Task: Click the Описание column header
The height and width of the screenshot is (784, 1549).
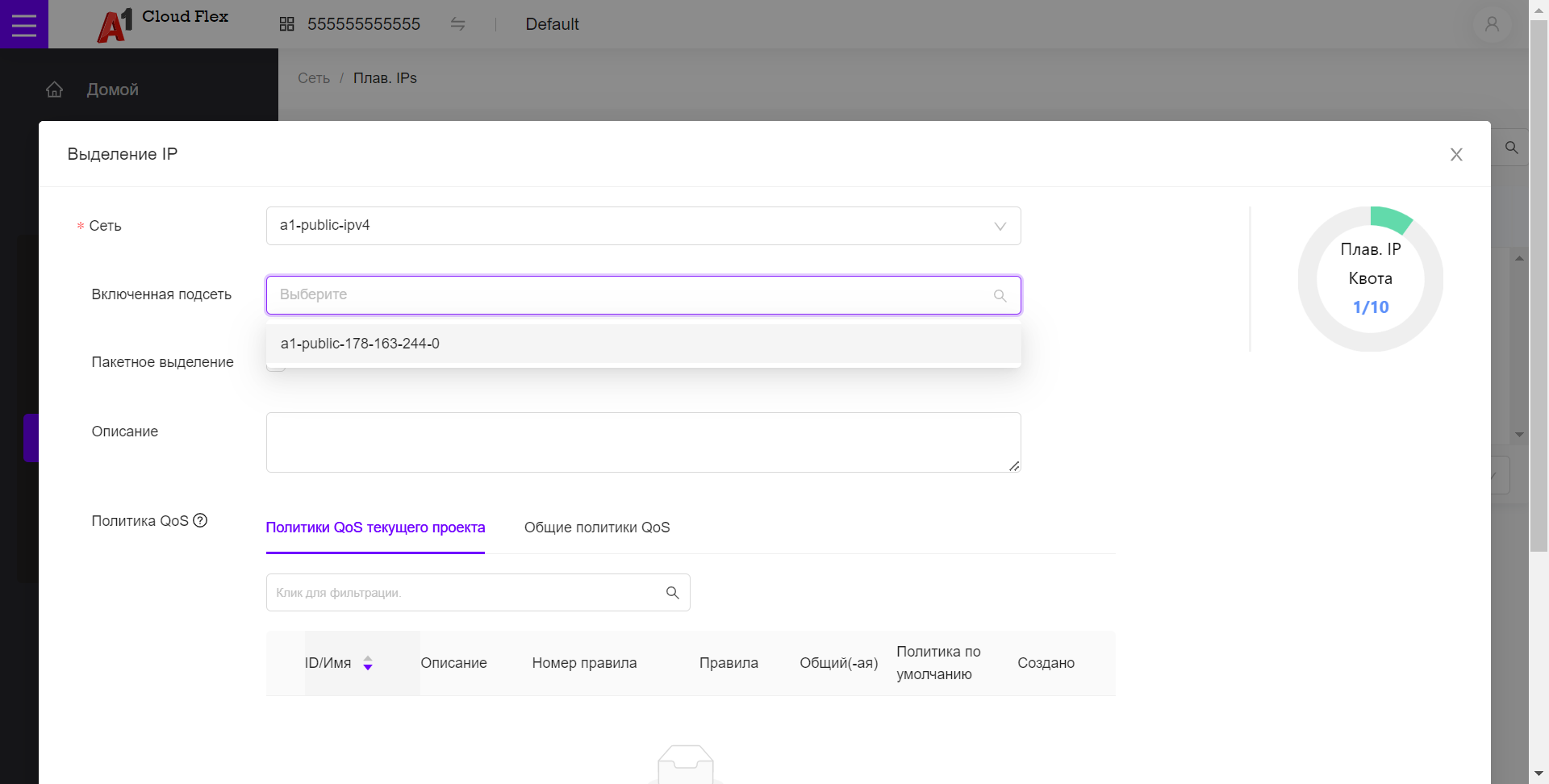Action: pos(453,663)
